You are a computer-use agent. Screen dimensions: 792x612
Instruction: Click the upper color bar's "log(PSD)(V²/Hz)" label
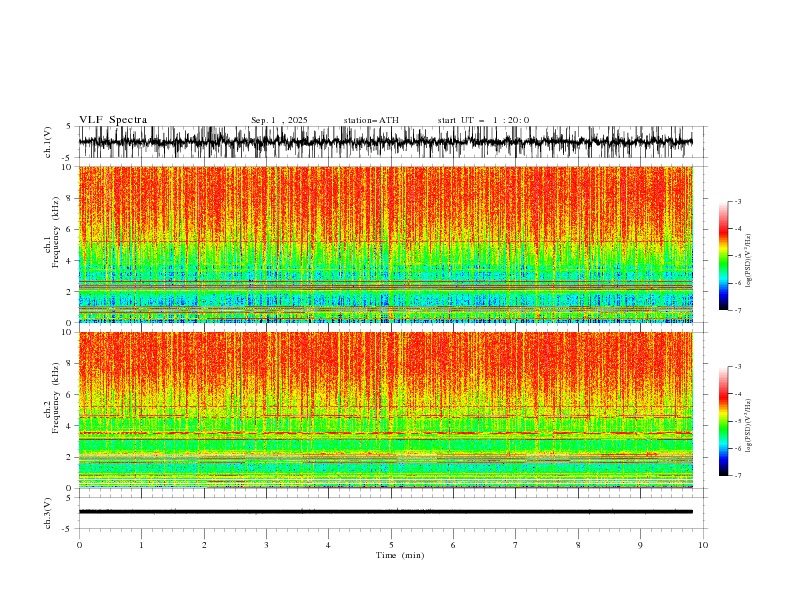(x=749, y=261)
